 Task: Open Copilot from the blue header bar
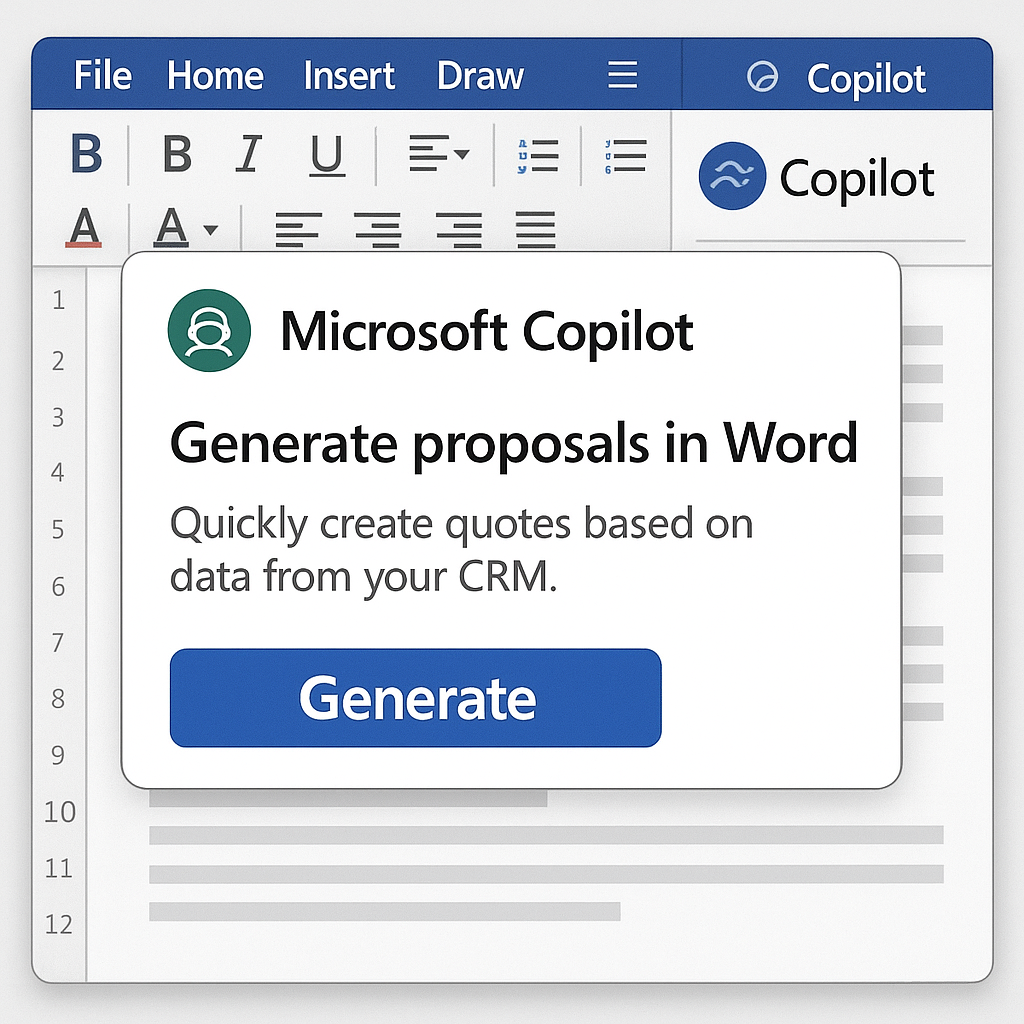(865, 79)
